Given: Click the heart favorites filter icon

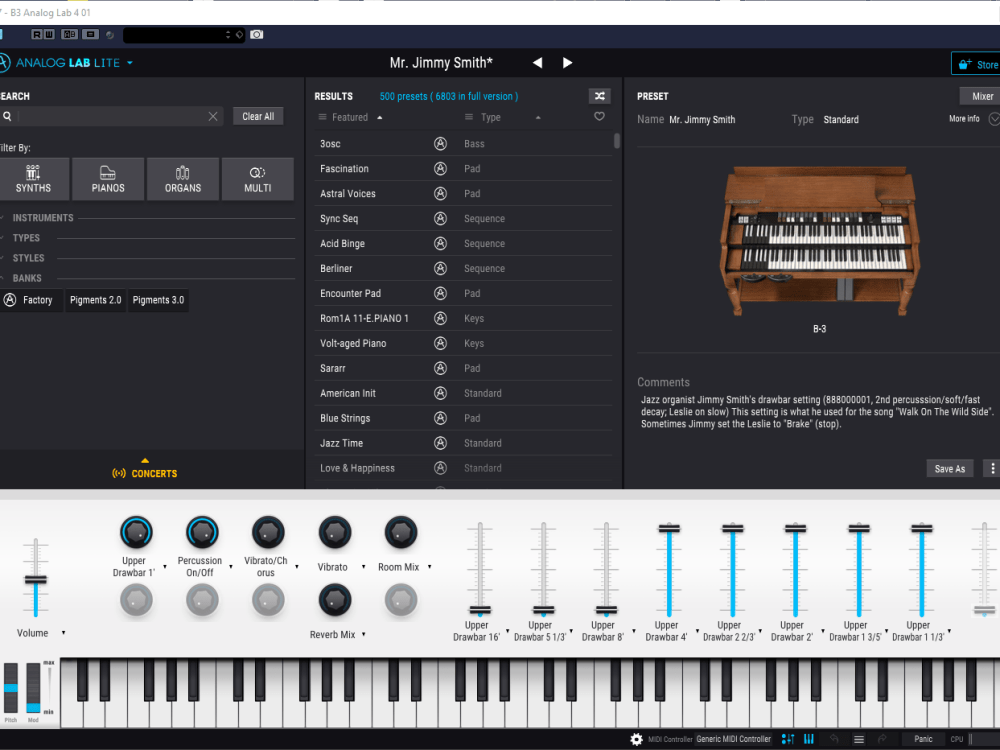Looking at the screenshot, I should tap(599, 117).
